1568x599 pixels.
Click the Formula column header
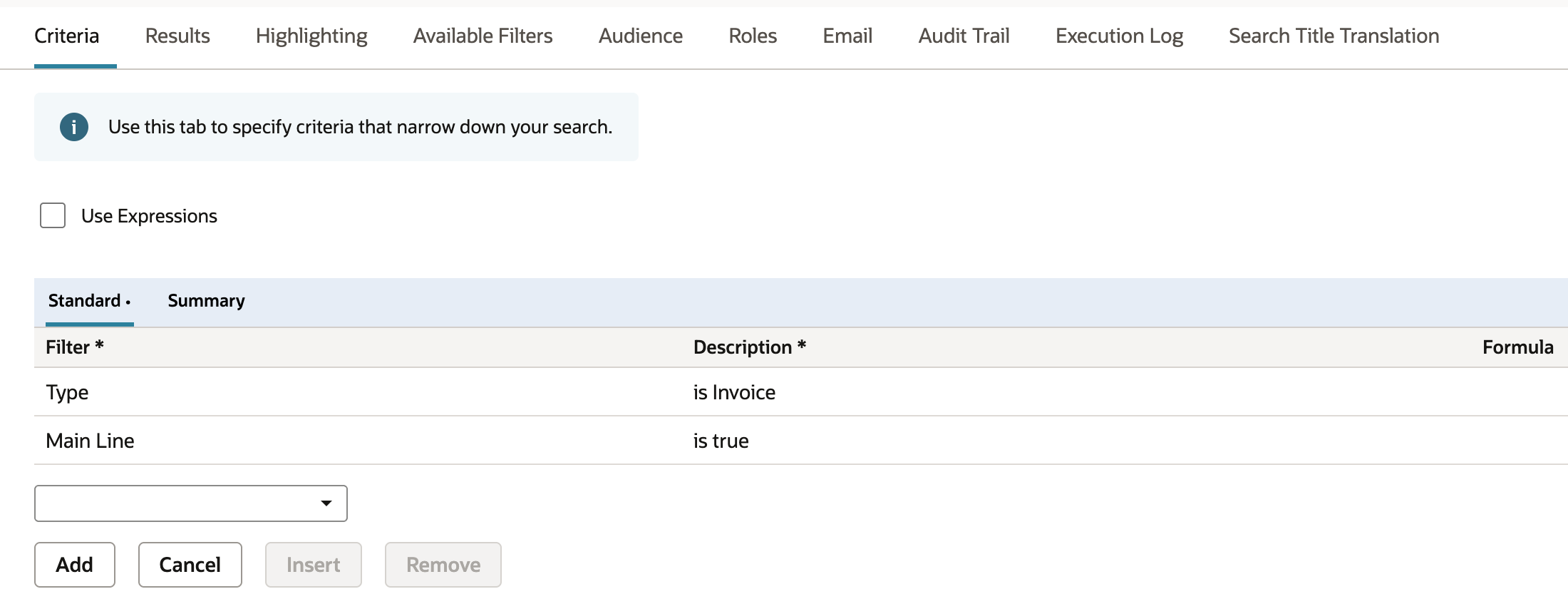[1518, 347]
